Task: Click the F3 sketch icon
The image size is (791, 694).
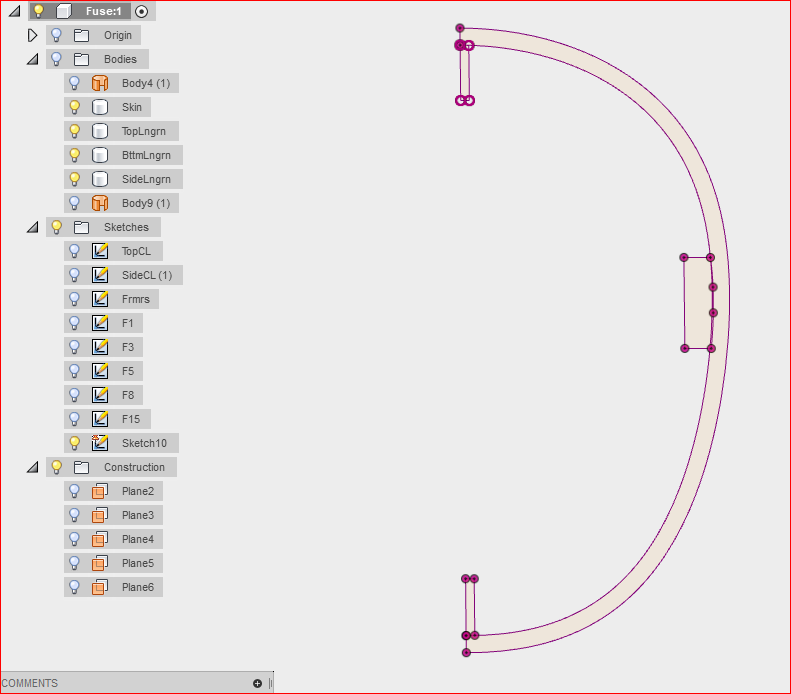Action: coord(100,347)
